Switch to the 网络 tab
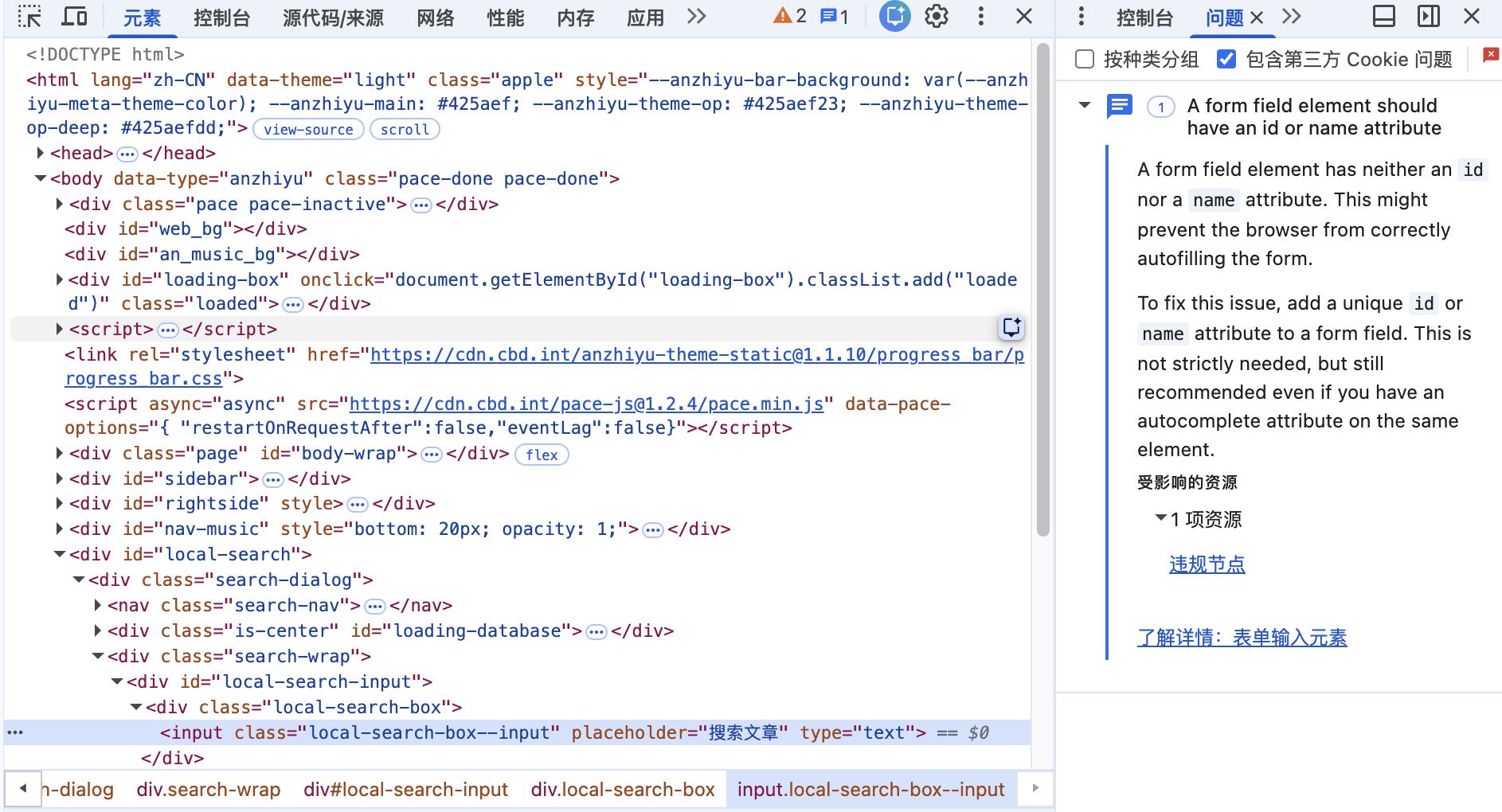Image resolution: width=1502 pixels, height=812 pixels. click(x=435, y=18)
